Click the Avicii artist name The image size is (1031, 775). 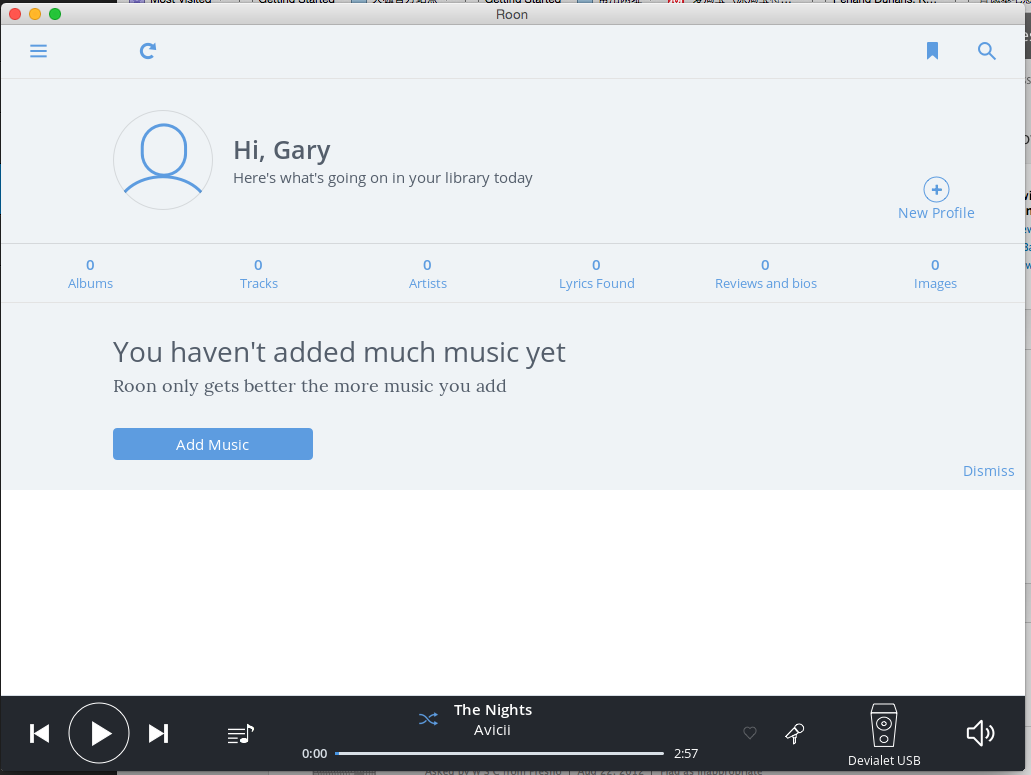492,730
